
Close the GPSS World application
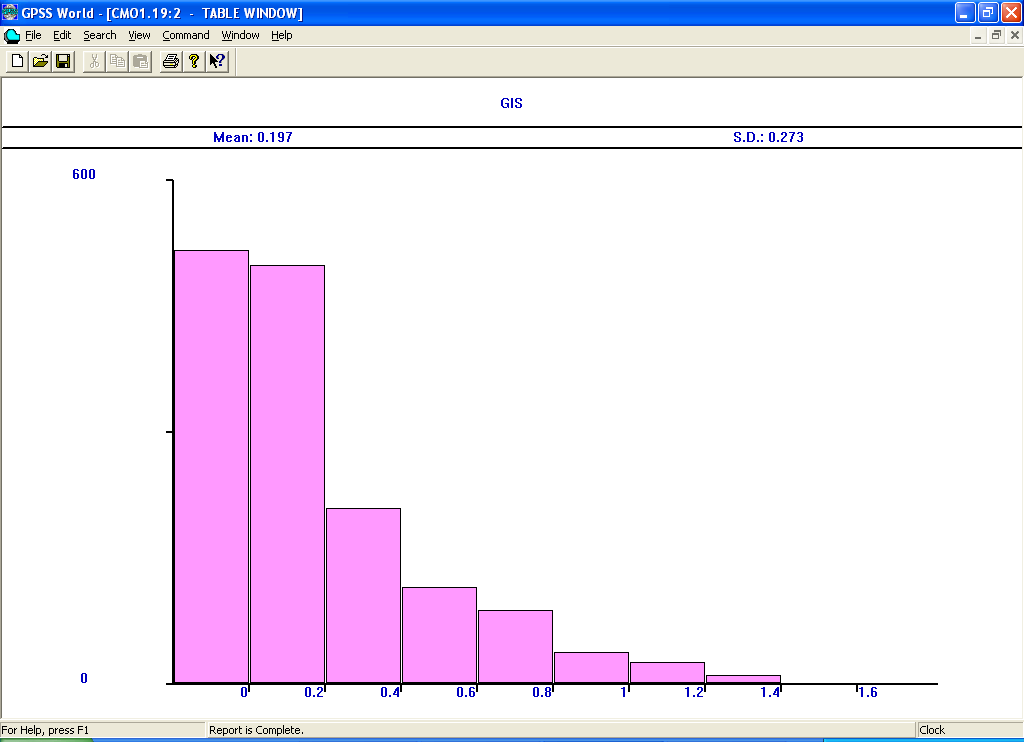(1011, 12)
